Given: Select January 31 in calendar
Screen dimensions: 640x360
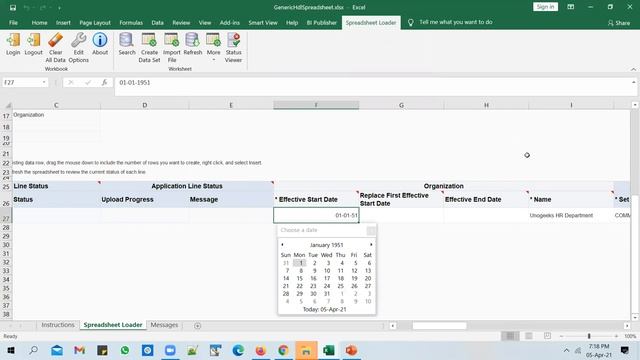Looking at the screenshot, I should point(327,293).
